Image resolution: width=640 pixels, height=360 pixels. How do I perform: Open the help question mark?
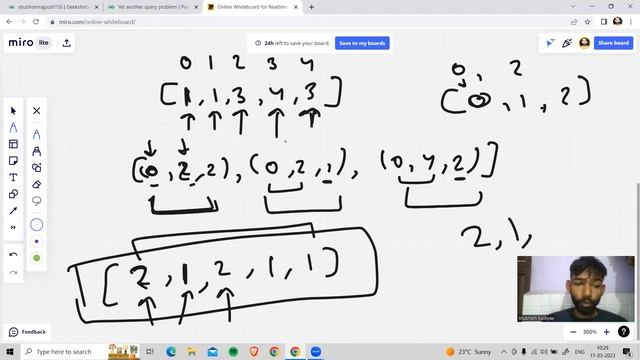tap(623, 331)
